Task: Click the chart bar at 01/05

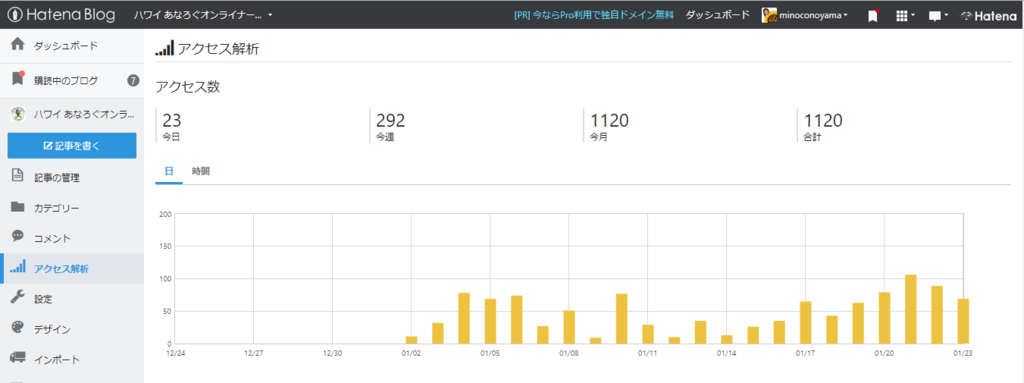Action: tap(490, 321)
